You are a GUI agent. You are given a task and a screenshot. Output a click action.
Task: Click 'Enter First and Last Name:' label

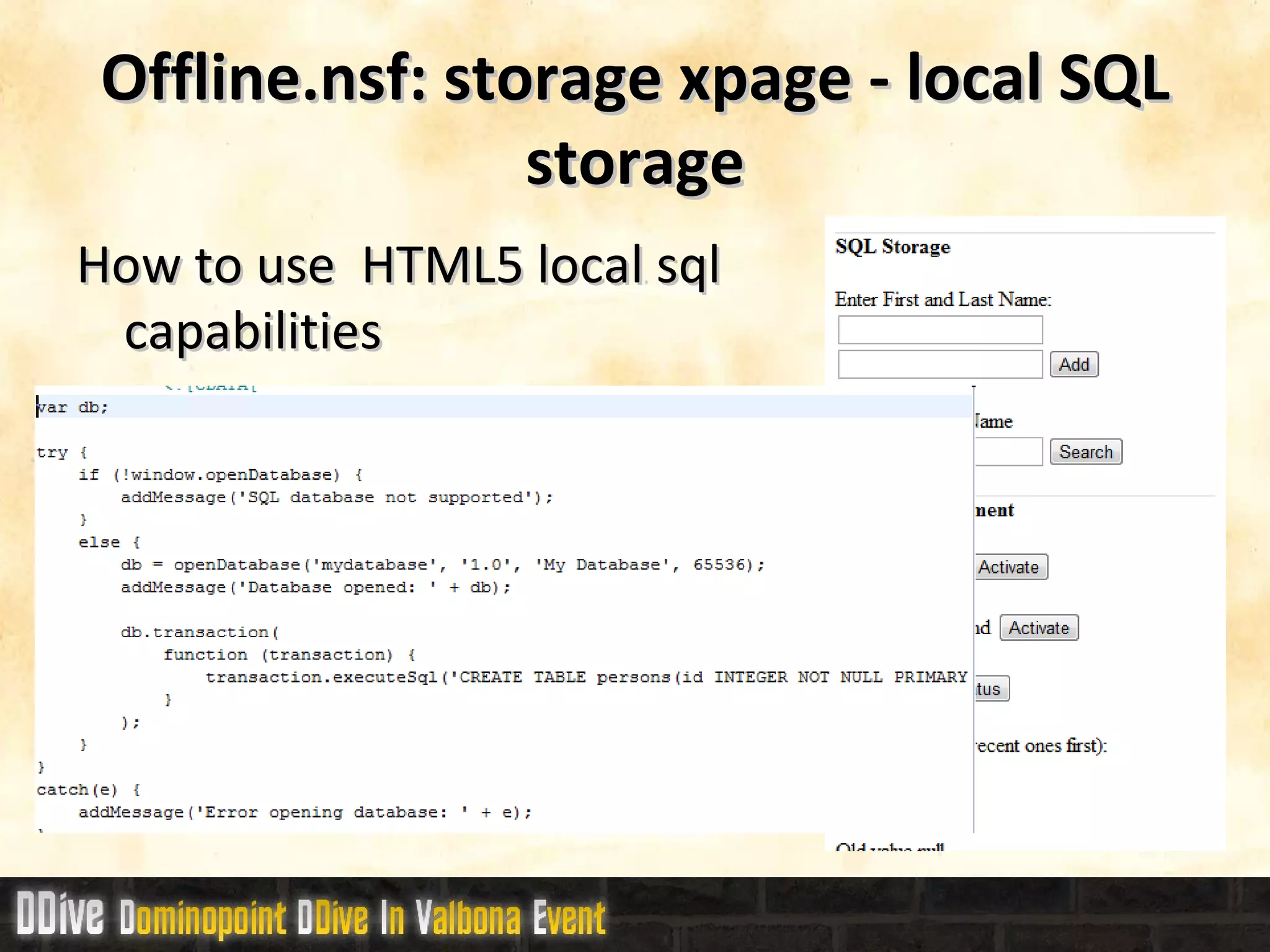click(x=943, y=300)
